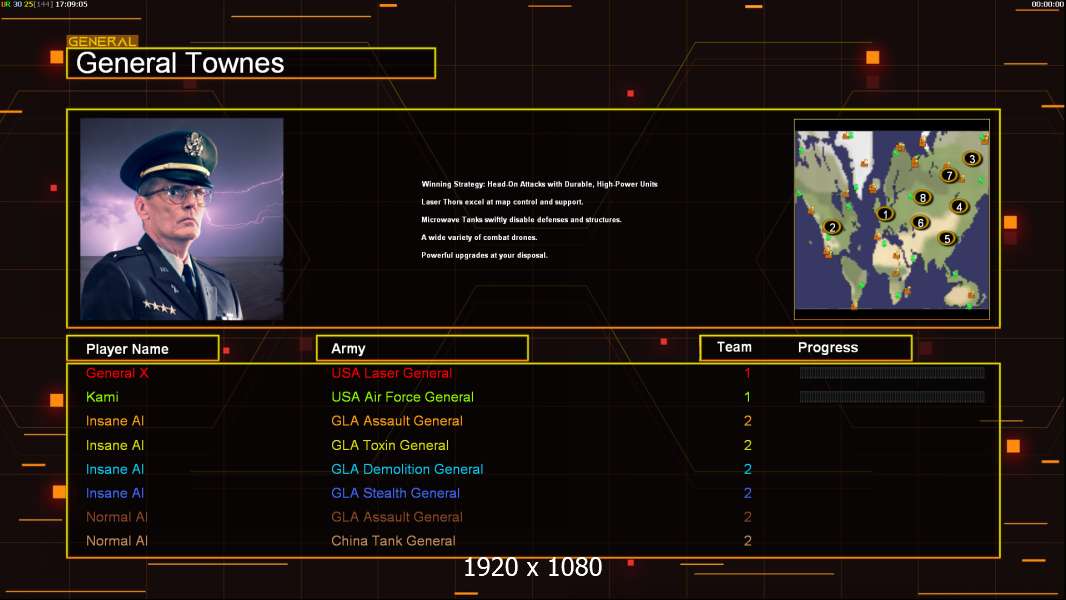Select USA Air Force General army entry
The image size is (1066, 600).
point(402,397)
